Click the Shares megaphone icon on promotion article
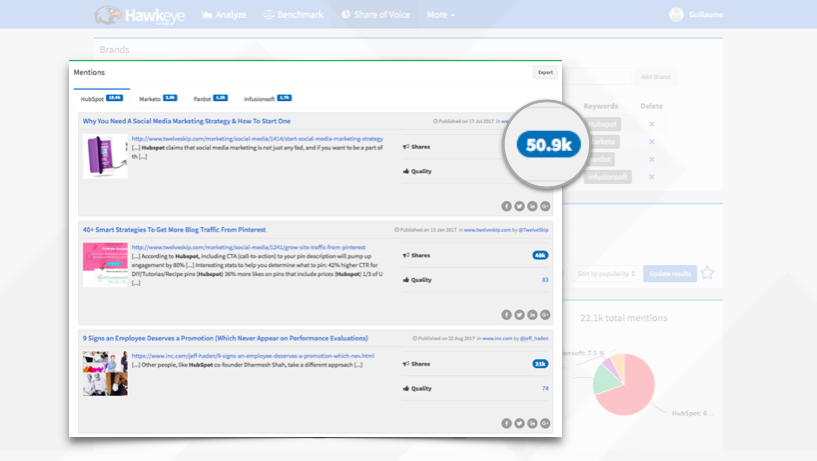Image resolution: width=817 pixels, height=461 pixels. tap(406, 364)
